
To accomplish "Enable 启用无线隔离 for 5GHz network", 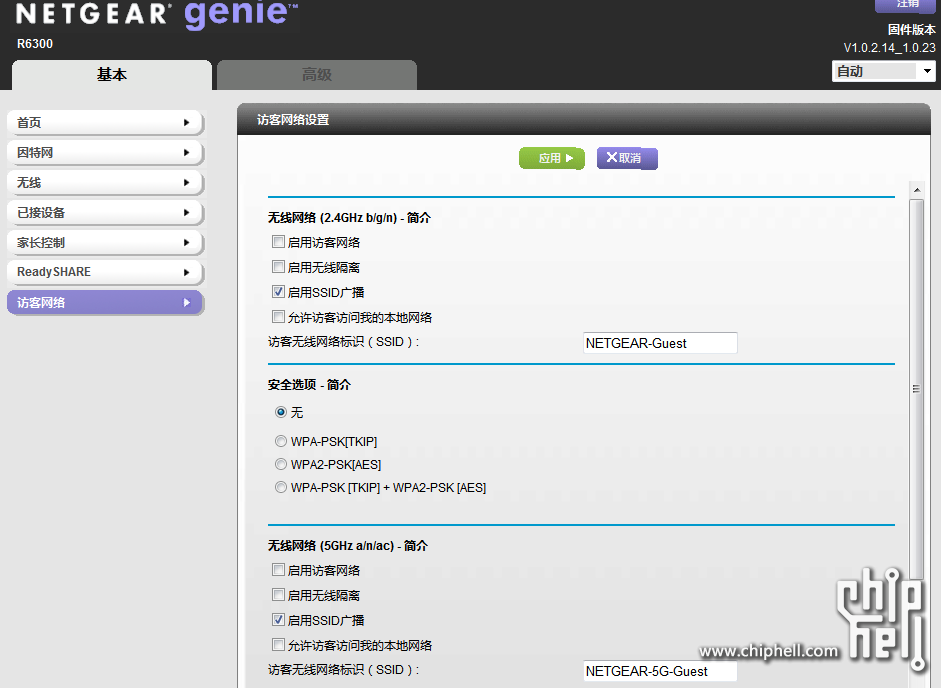I will [278, 595].
